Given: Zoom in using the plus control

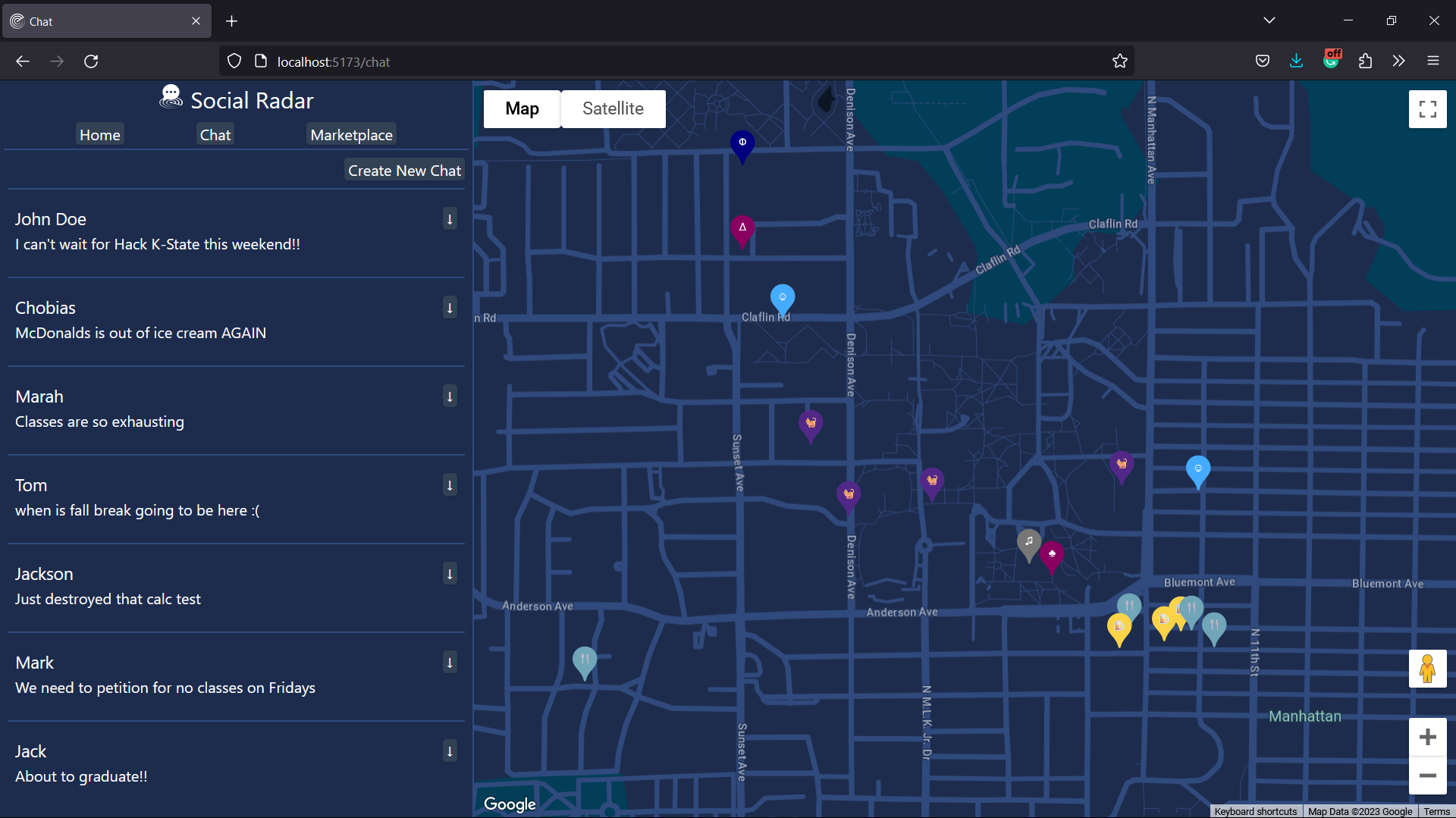Looking at the screenshot, I should 1427,735.
